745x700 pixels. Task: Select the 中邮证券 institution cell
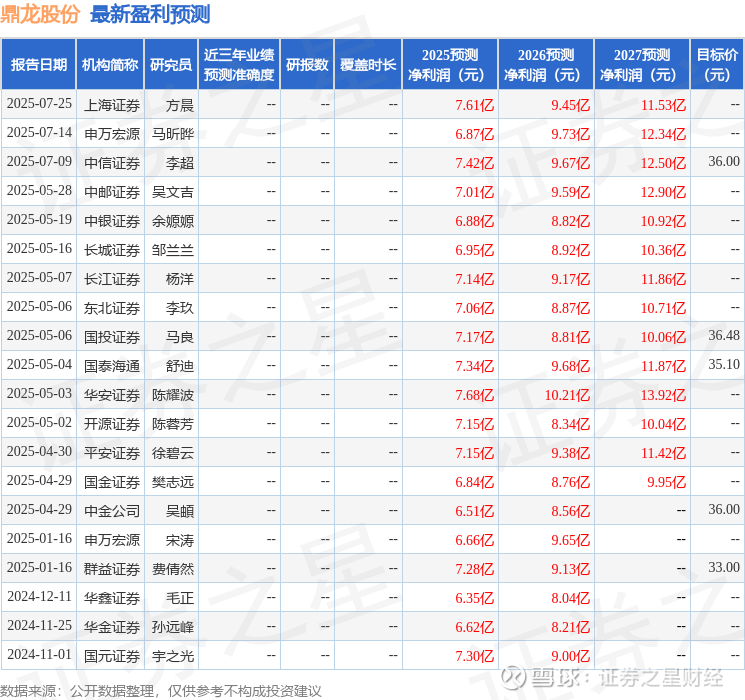112,192
